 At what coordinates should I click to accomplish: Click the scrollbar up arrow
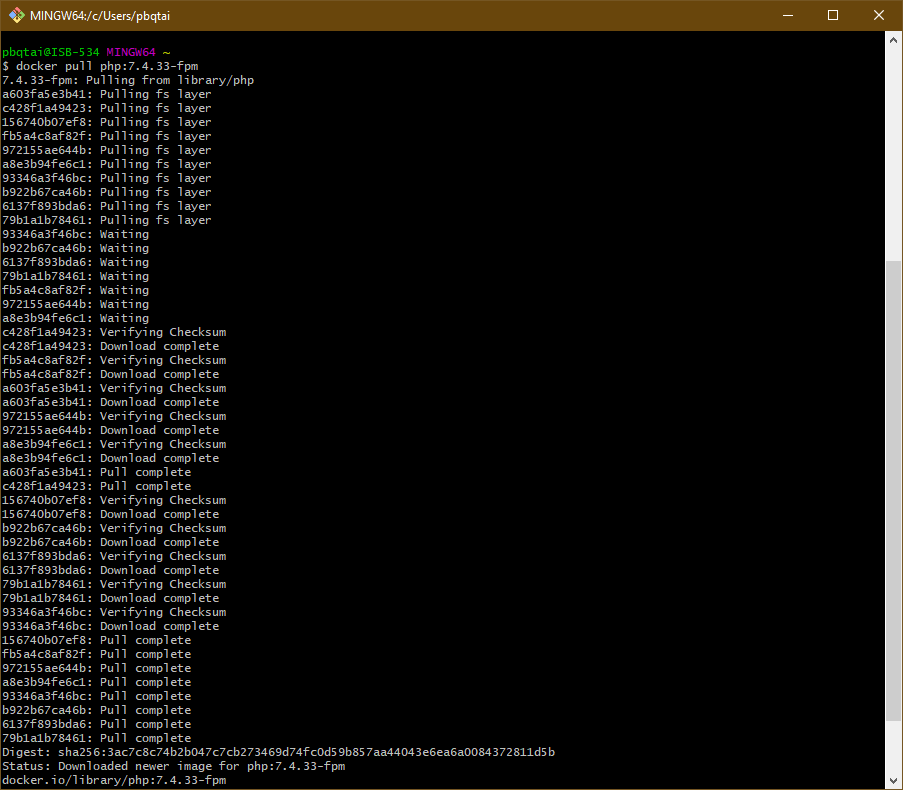(893, 40)
